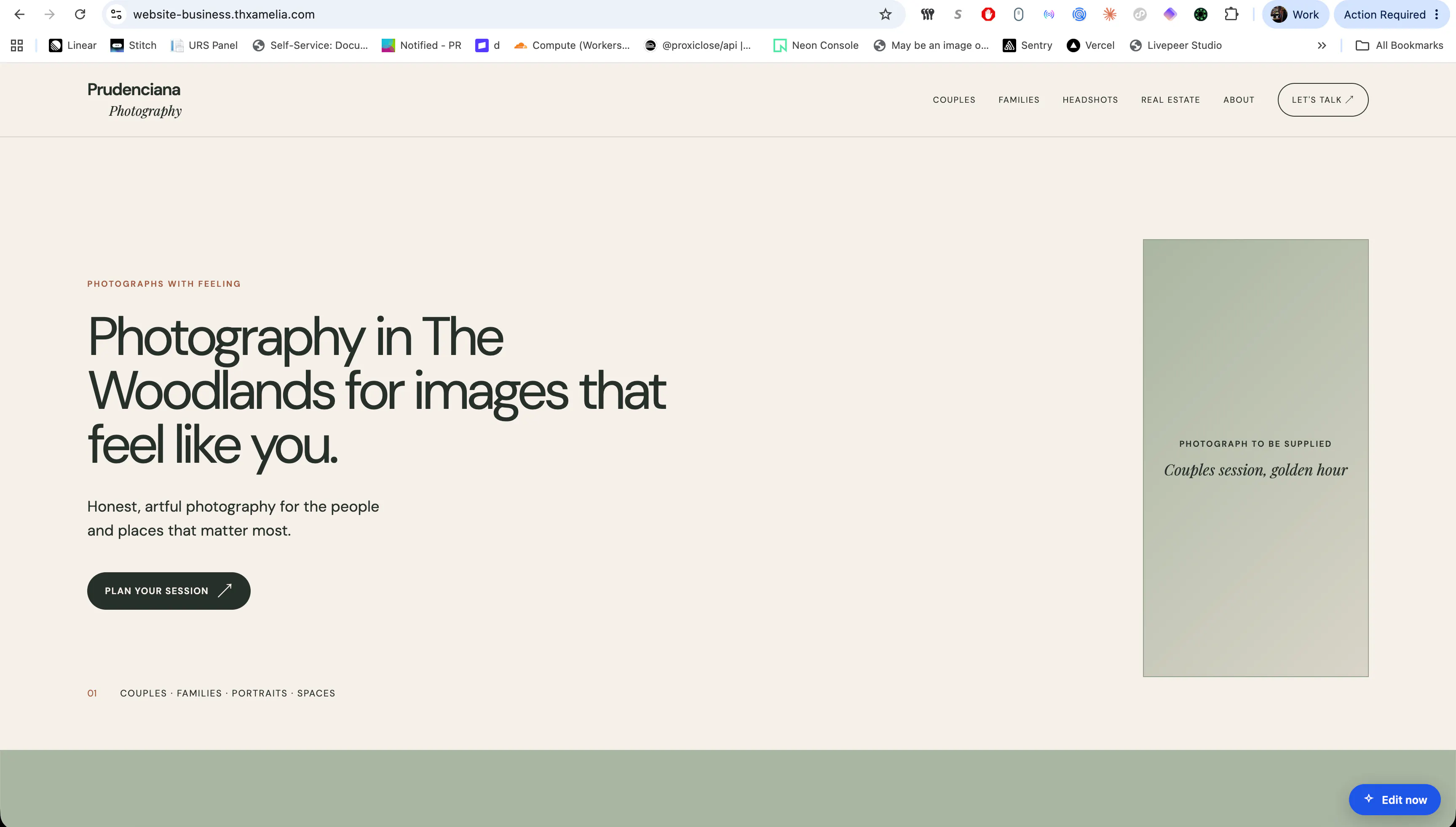Open the Compute (Workers... bookmark
Viewport: 1456px width, 827px height.
coord(572,45)
